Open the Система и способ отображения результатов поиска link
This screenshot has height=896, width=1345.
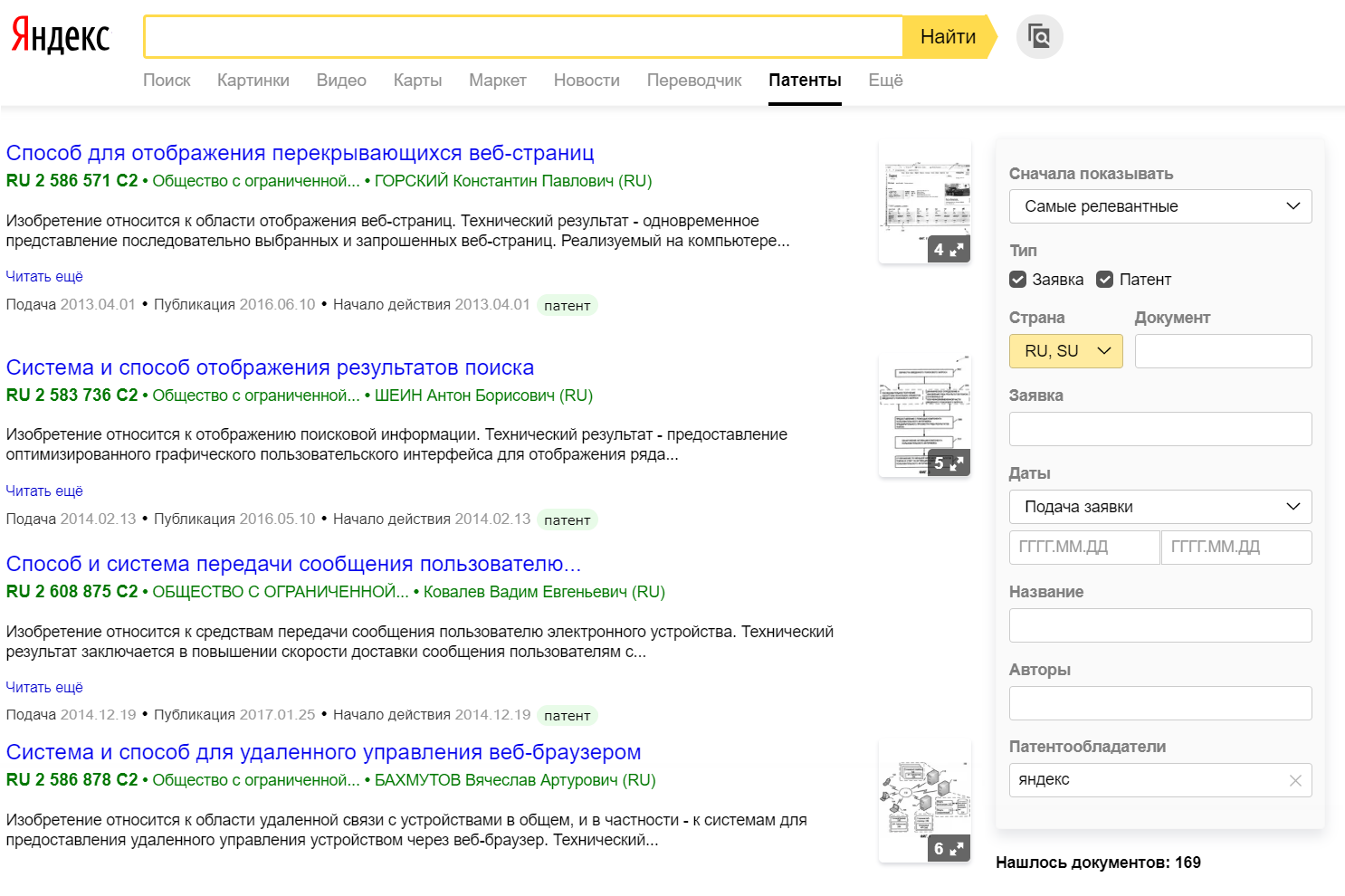[270, 367]
